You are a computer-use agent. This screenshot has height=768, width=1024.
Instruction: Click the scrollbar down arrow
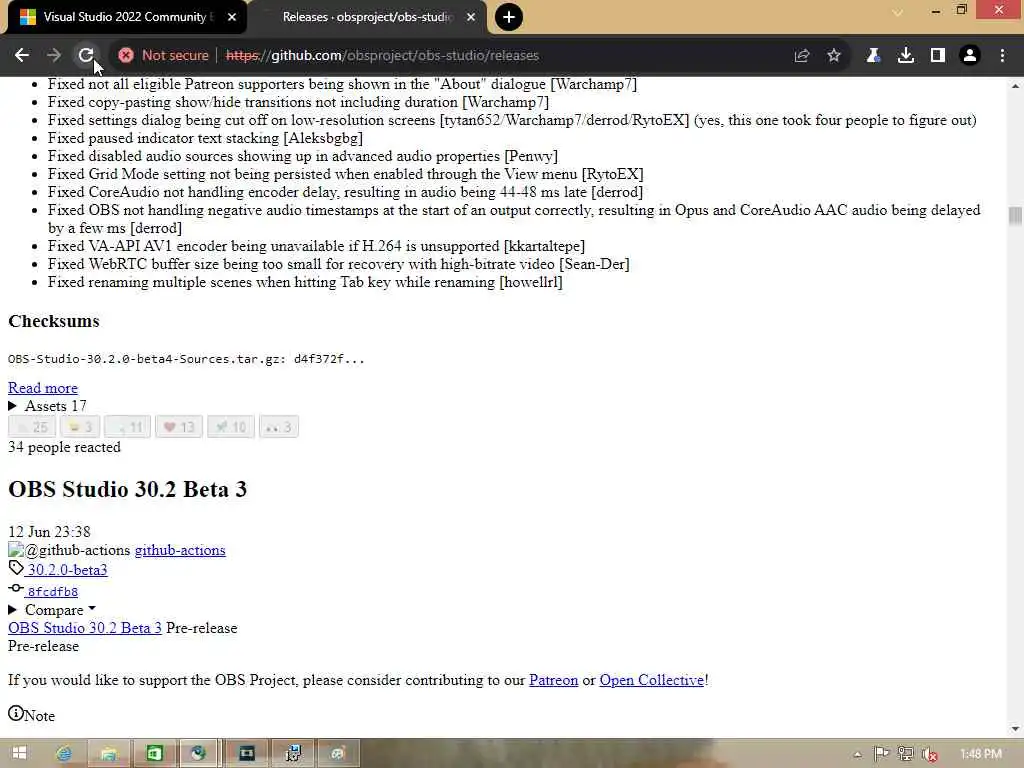[x=1015, y=729]
